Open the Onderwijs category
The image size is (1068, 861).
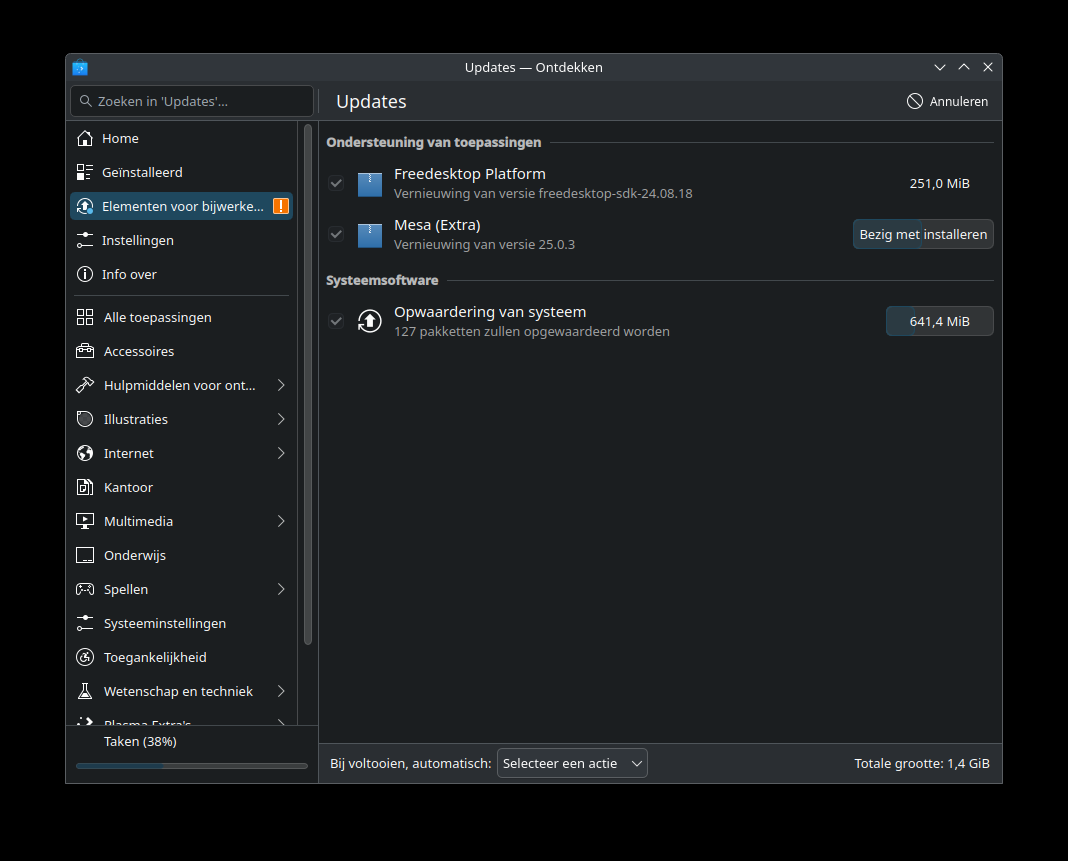point(181,556)
